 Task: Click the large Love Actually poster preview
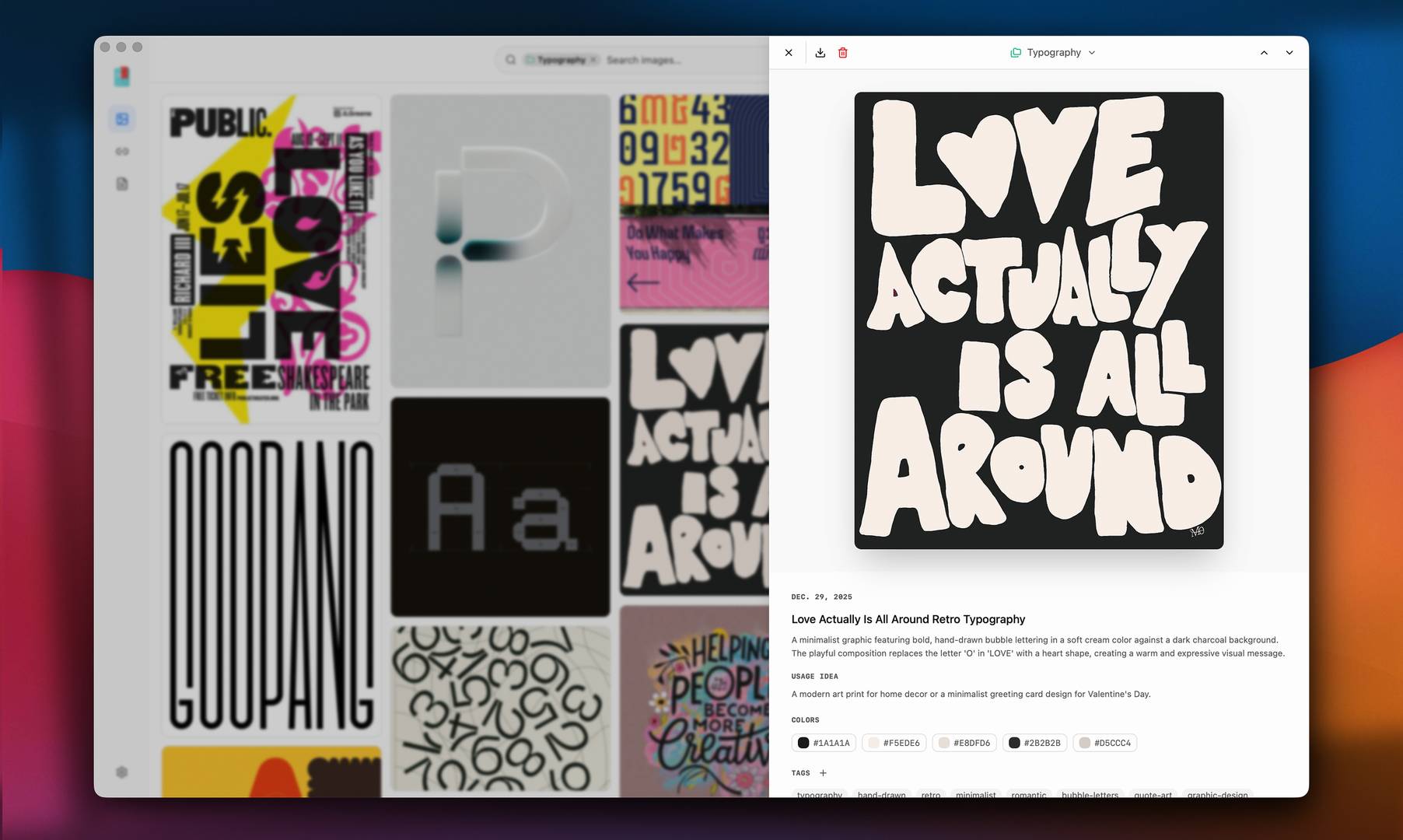(1038, 320)
